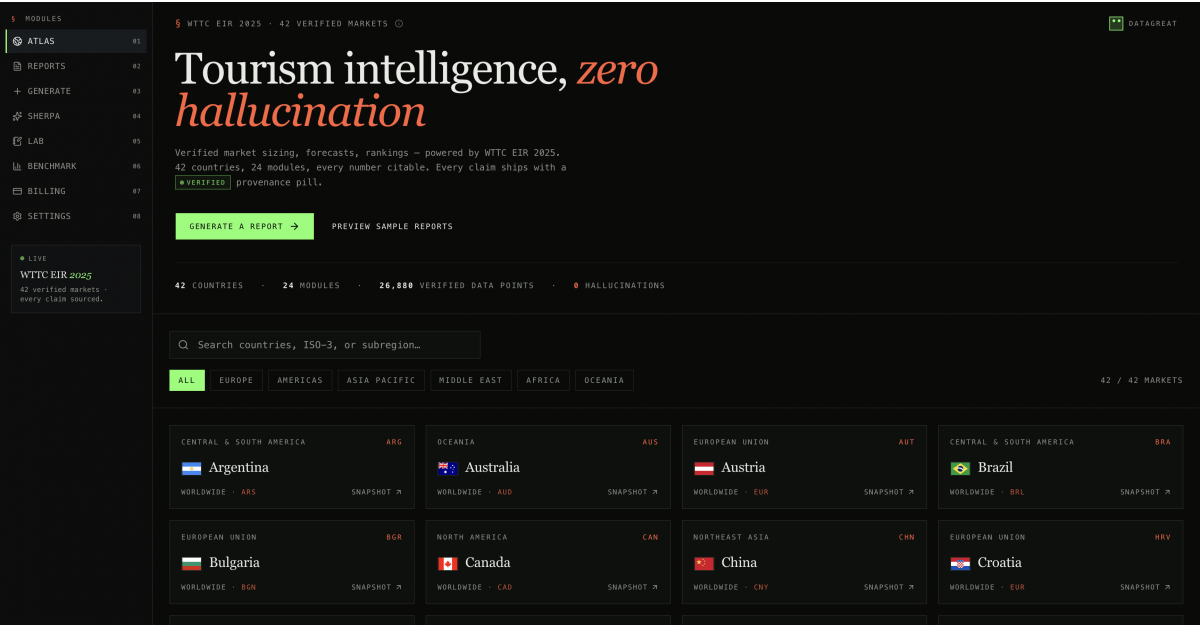
Task: Click the 42 / 42 markets counter
Action: (x=1141, y=380)
